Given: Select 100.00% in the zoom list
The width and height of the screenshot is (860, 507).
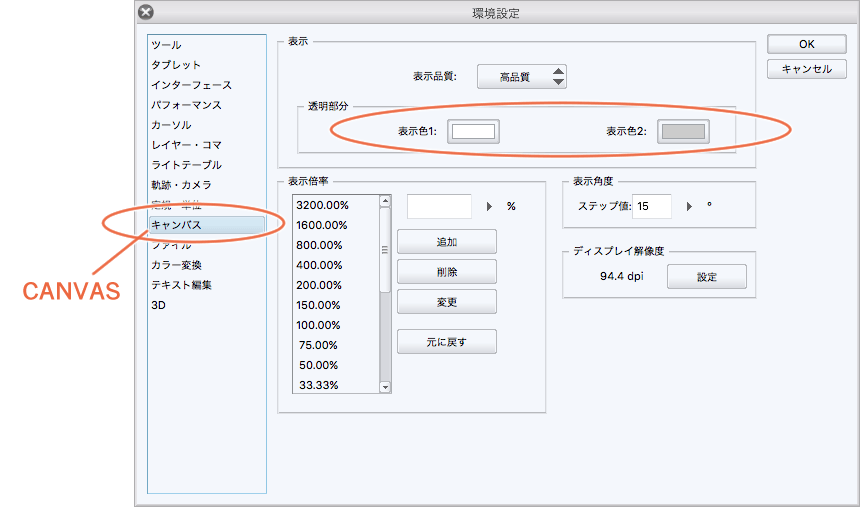Looking at the screenshot, I should click(319, 325).
